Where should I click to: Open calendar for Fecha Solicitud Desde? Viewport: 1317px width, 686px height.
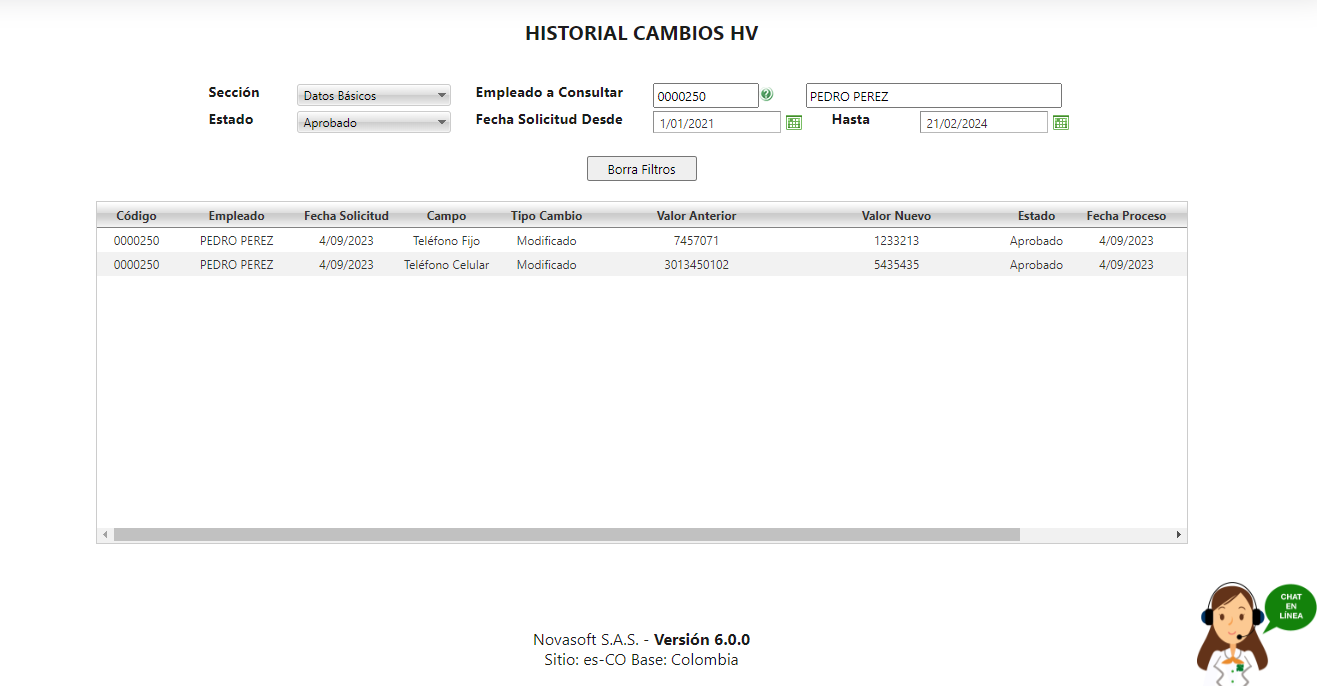(x=793, y=122)
